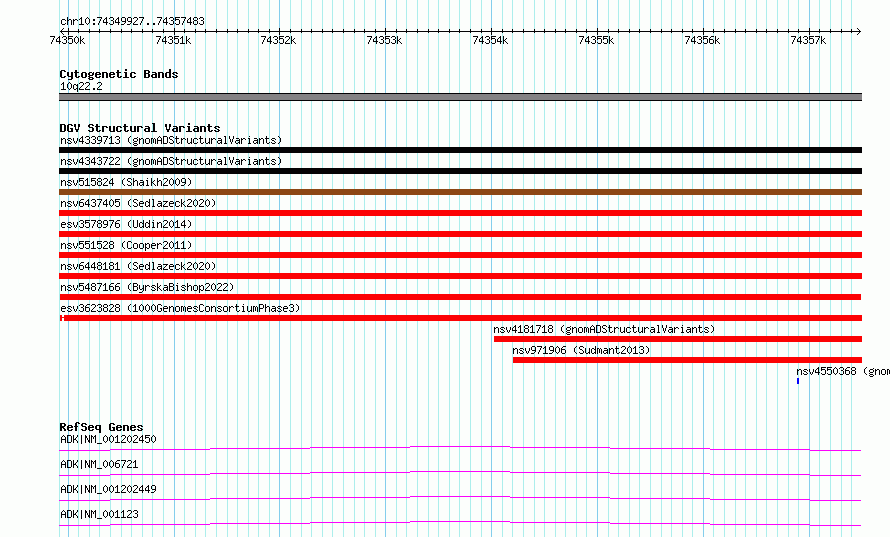Click the 10q22.2 band label

81,86
